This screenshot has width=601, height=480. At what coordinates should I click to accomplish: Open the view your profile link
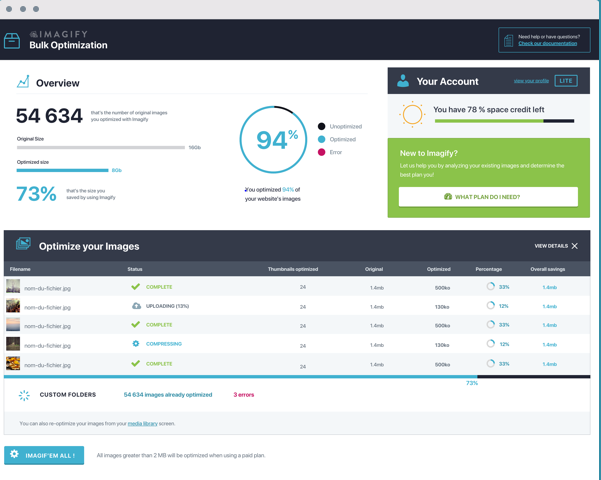tap(531, 81)
